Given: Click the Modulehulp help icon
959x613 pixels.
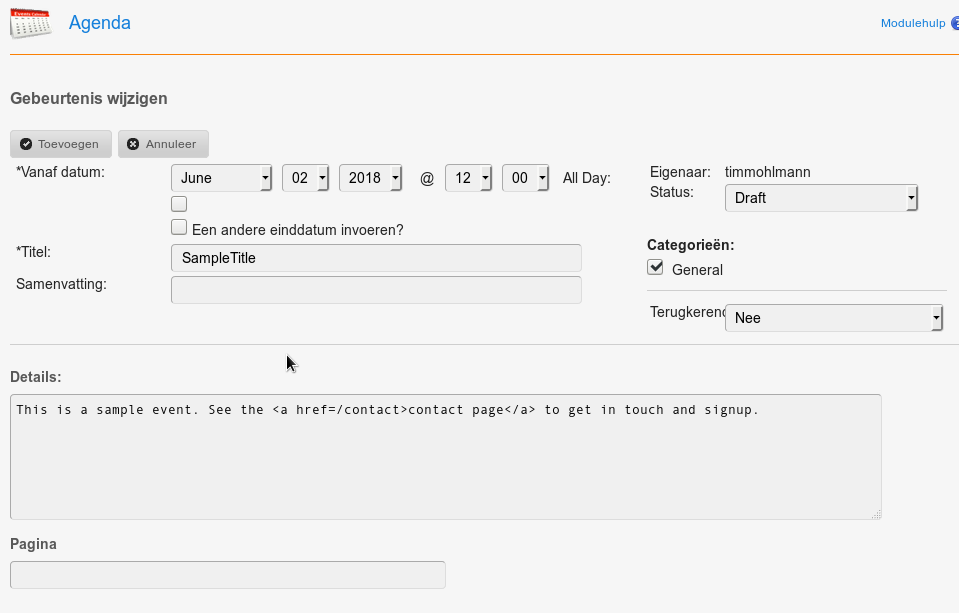Looking at the screenshot, I should (x=955, y=23).
